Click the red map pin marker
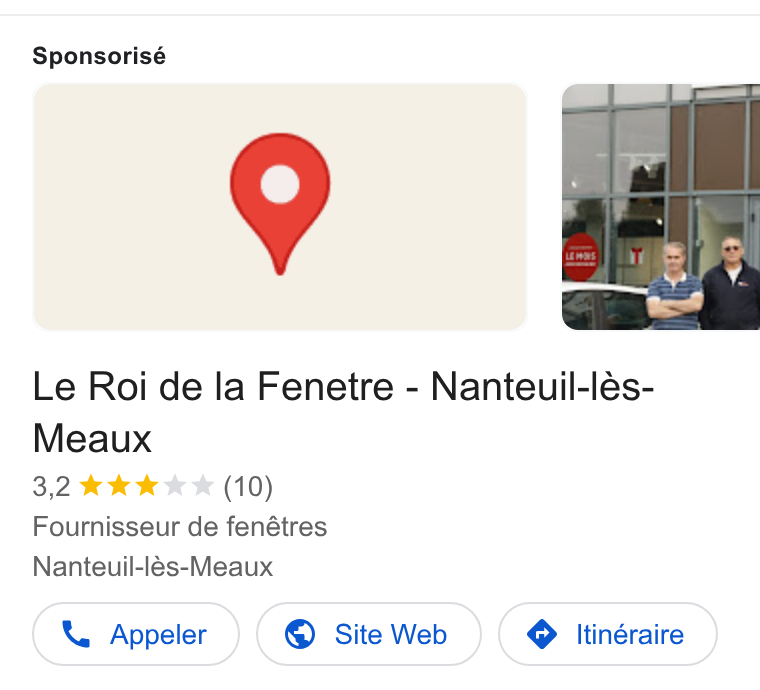The image size is (760, 690). pyautogui.click(x=280, y=204)
